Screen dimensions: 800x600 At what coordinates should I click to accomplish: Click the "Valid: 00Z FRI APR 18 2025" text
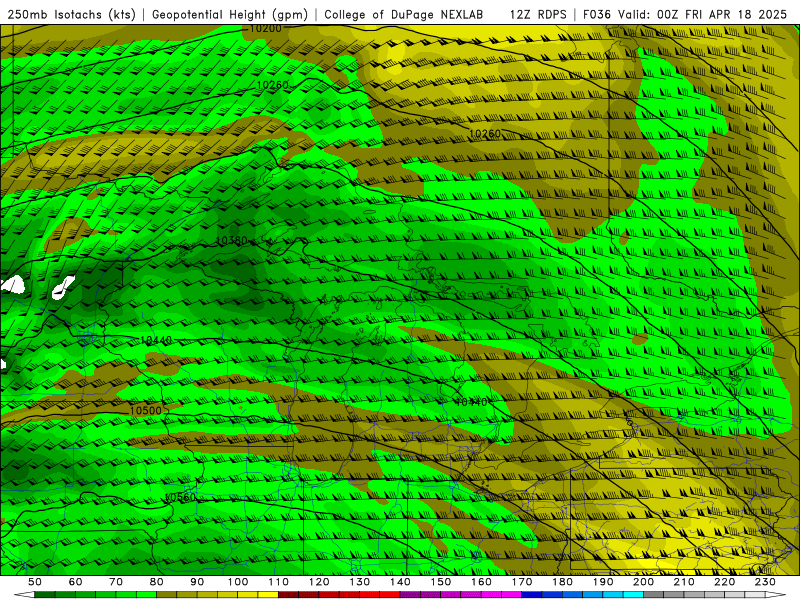click(x=703, y=15)
